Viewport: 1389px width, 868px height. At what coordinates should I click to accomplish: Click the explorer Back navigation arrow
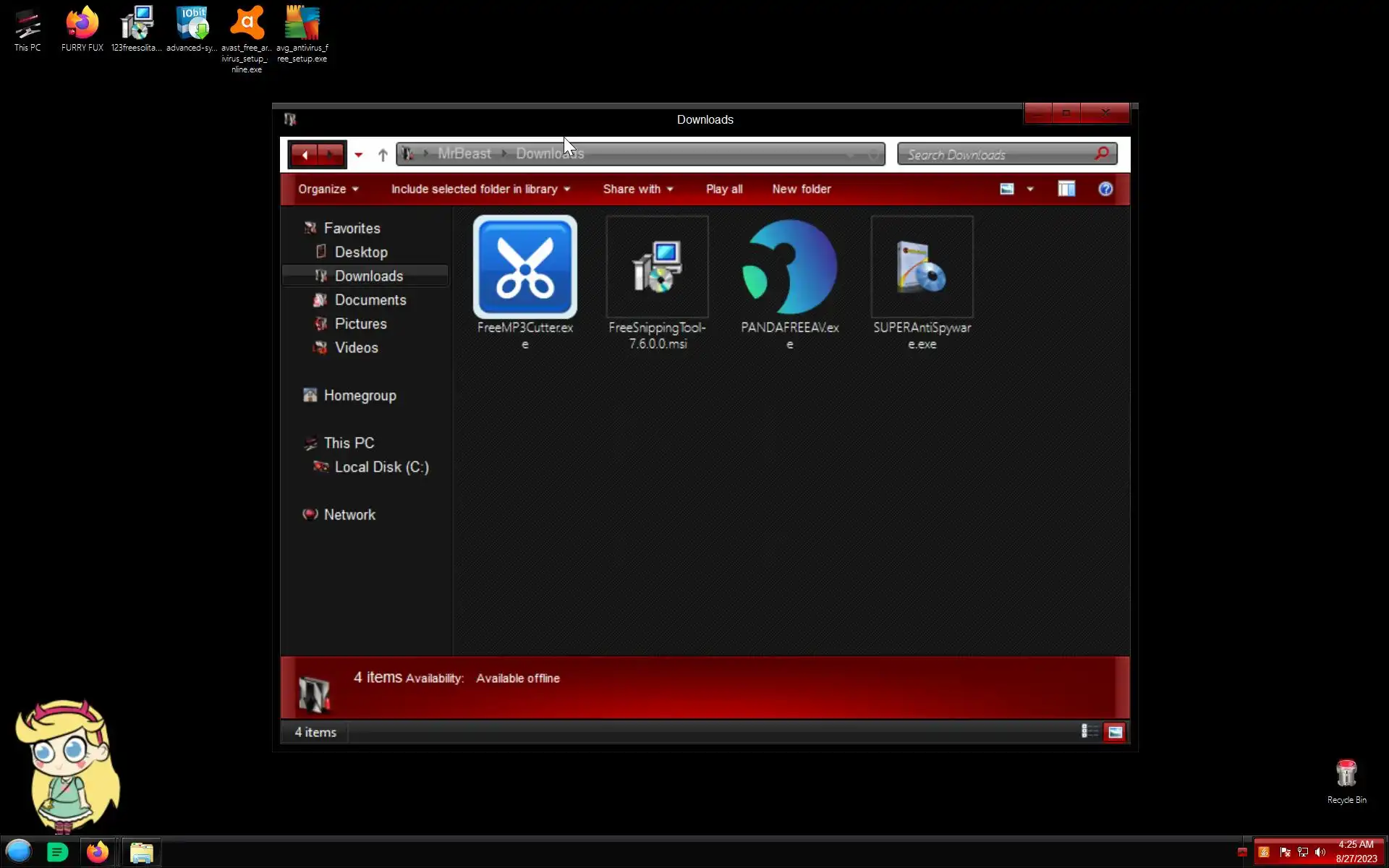305,155
